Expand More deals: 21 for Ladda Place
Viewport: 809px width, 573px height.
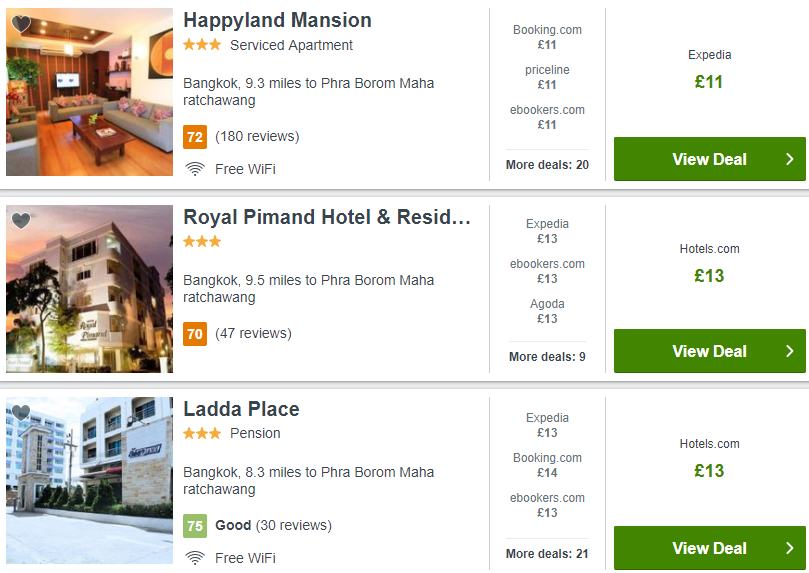[x=547, y=553]
